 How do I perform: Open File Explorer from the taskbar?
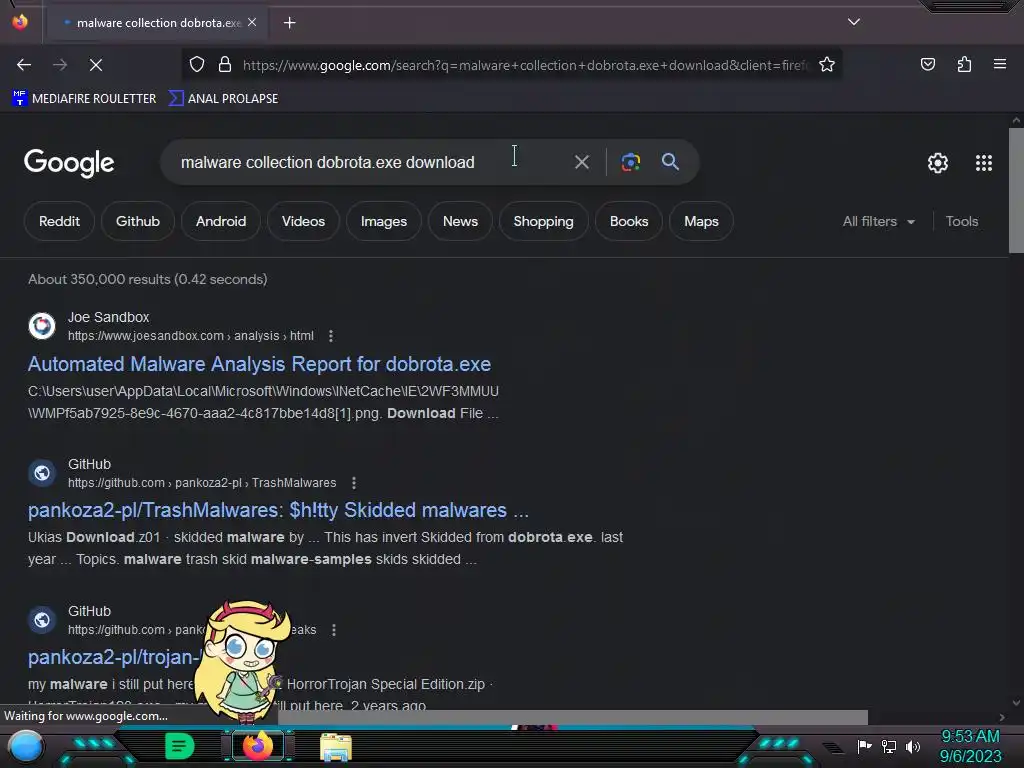pos(336,747)
